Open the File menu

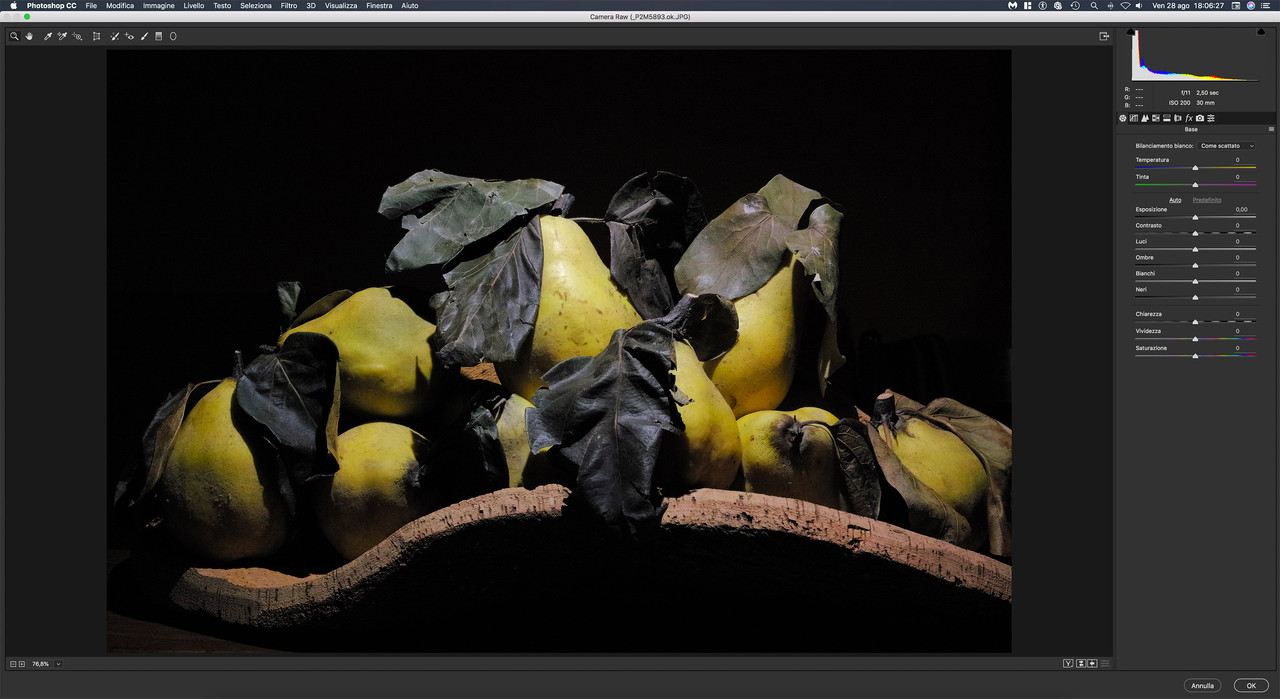click(x=91, y=5)
